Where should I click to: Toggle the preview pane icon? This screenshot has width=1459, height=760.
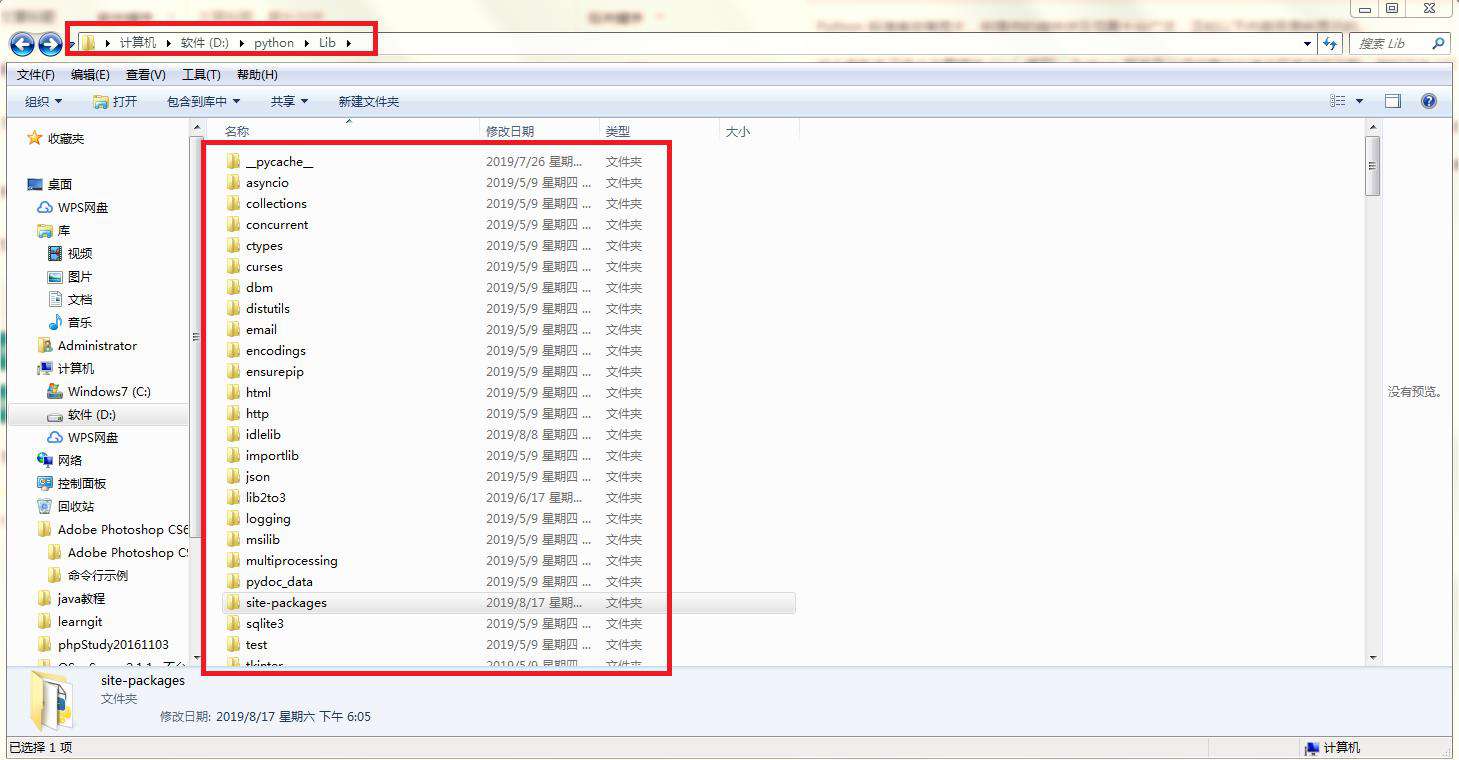pyautogui.click(x=1393, y=101)
